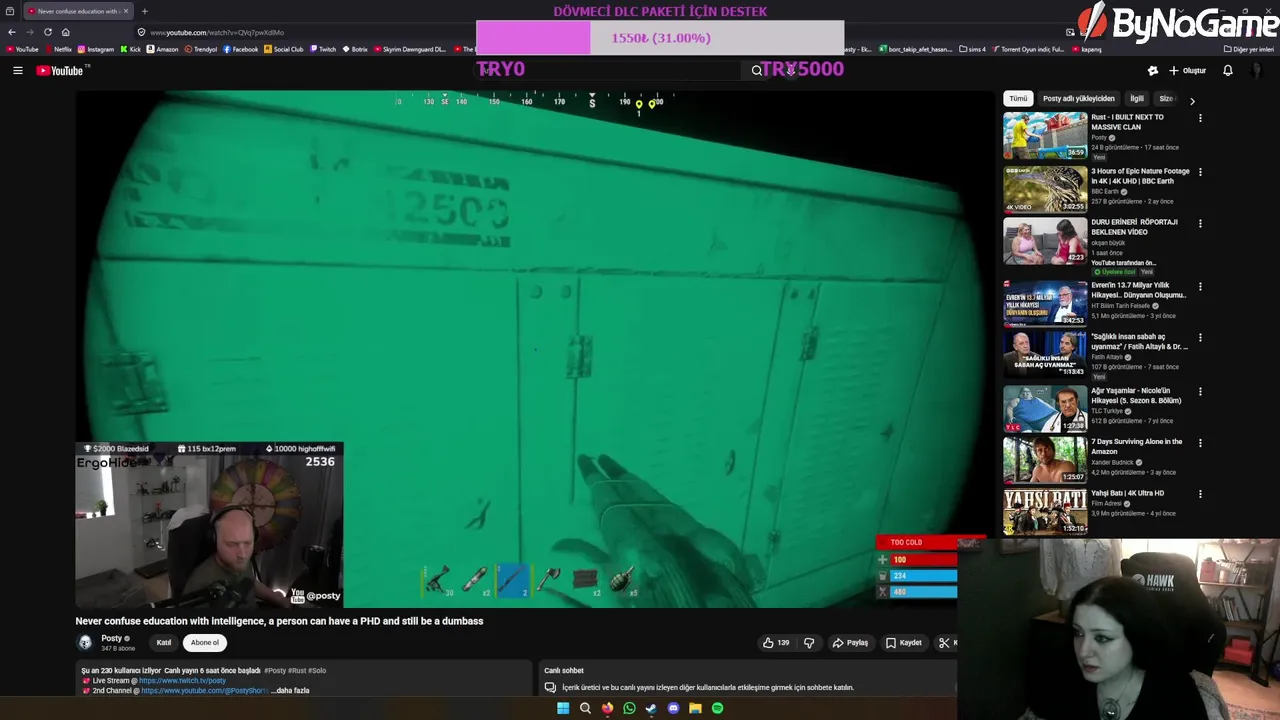Open the browser home page
The height and width of the screenshot is (720, 1280).
click(65, 32)
